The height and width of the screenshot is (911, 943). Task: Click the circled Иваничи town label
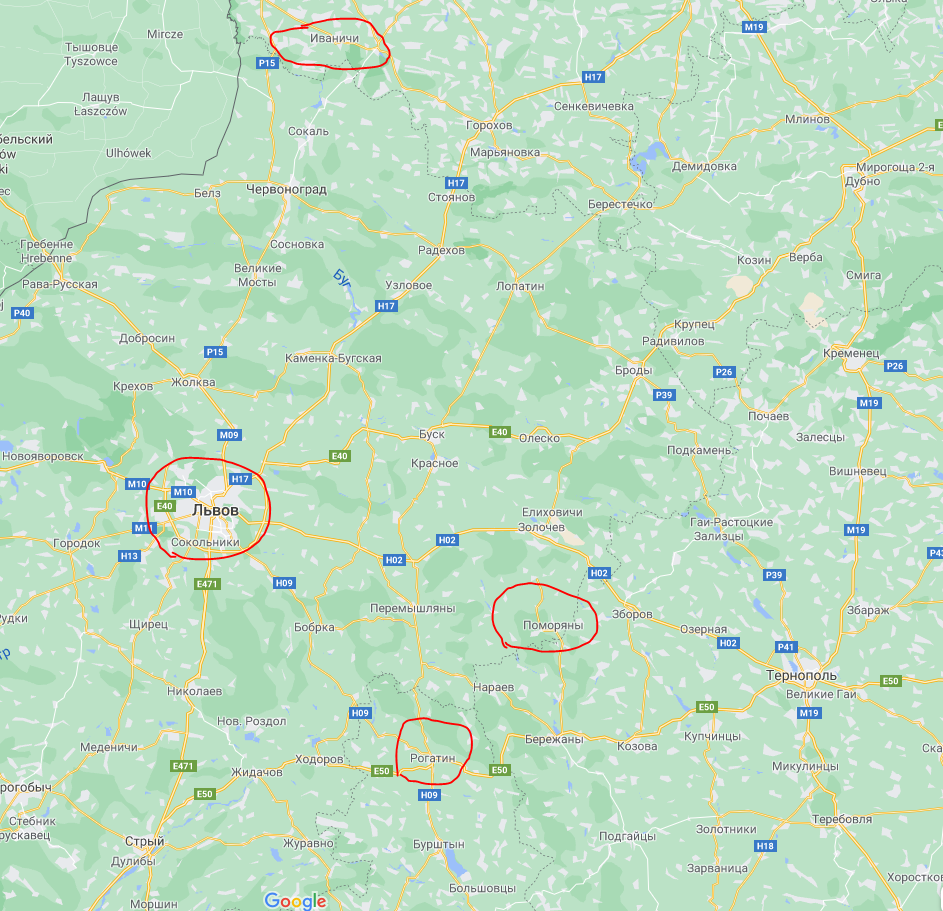pyautogui.click(x=334, y=38)
